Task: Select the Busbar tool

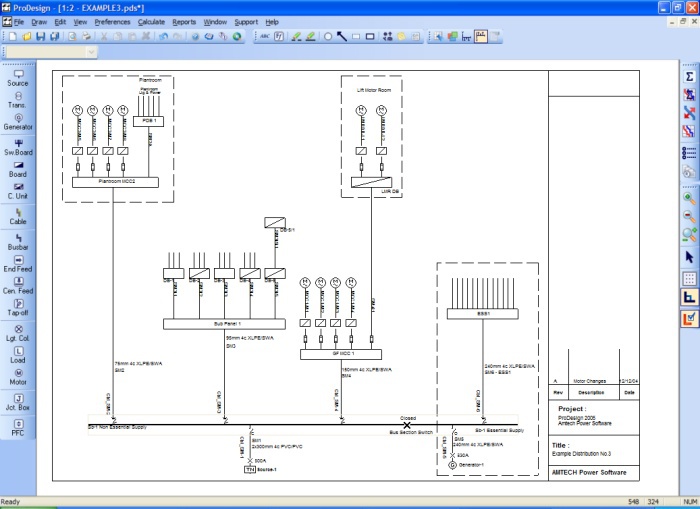Action: [18, 242]
